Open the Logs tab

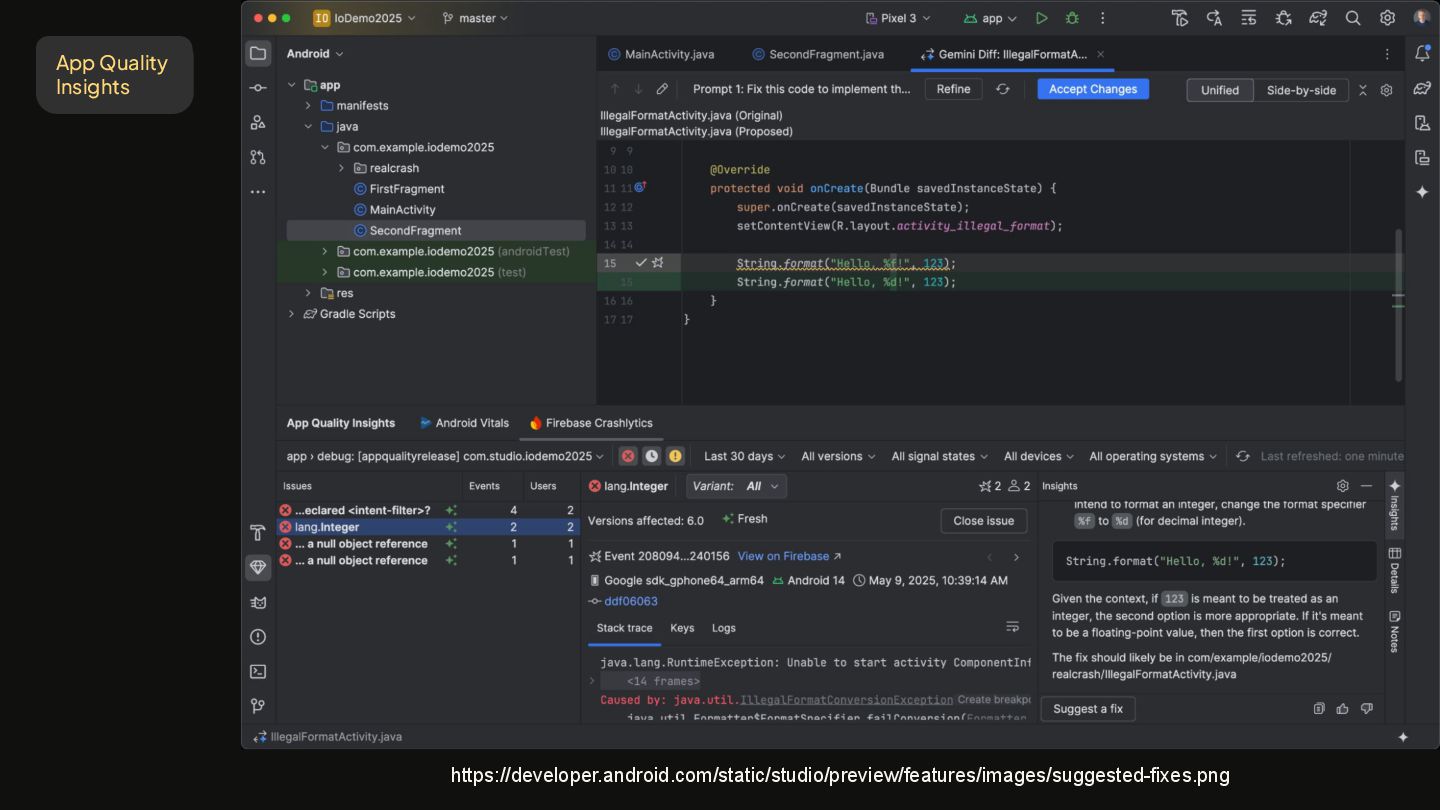(724, 628)
